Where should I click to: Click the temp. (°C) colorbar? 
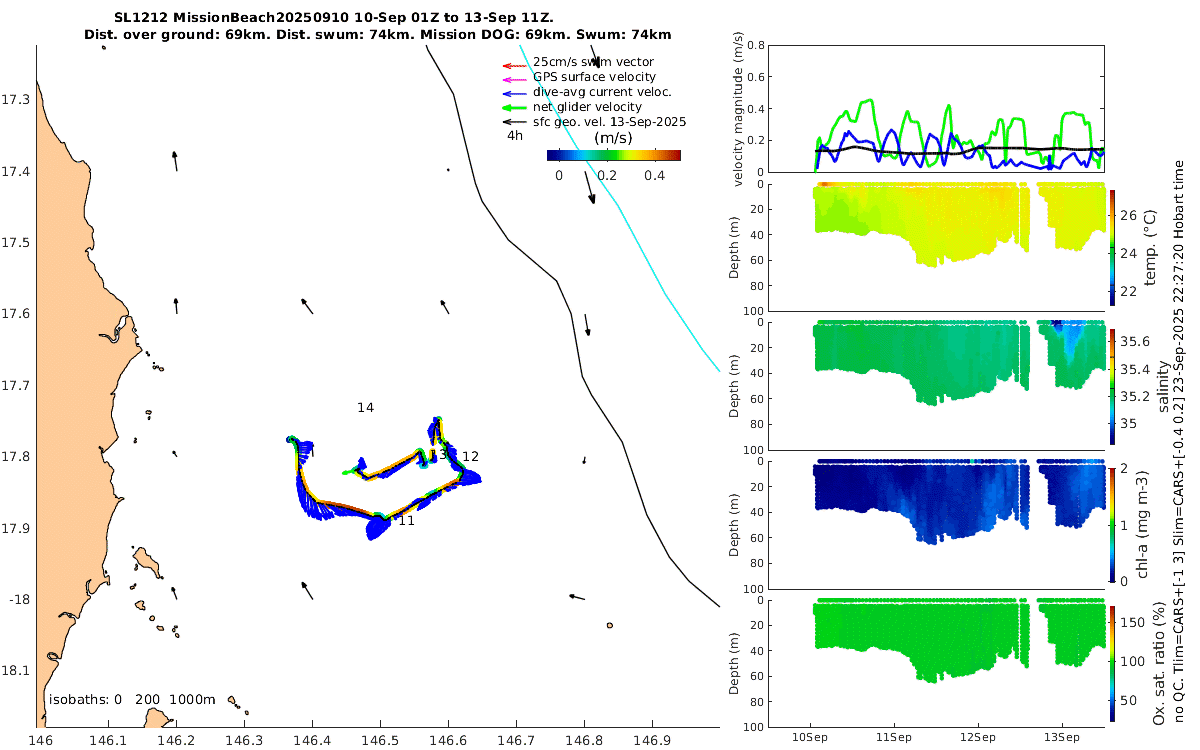point(1113,246)
